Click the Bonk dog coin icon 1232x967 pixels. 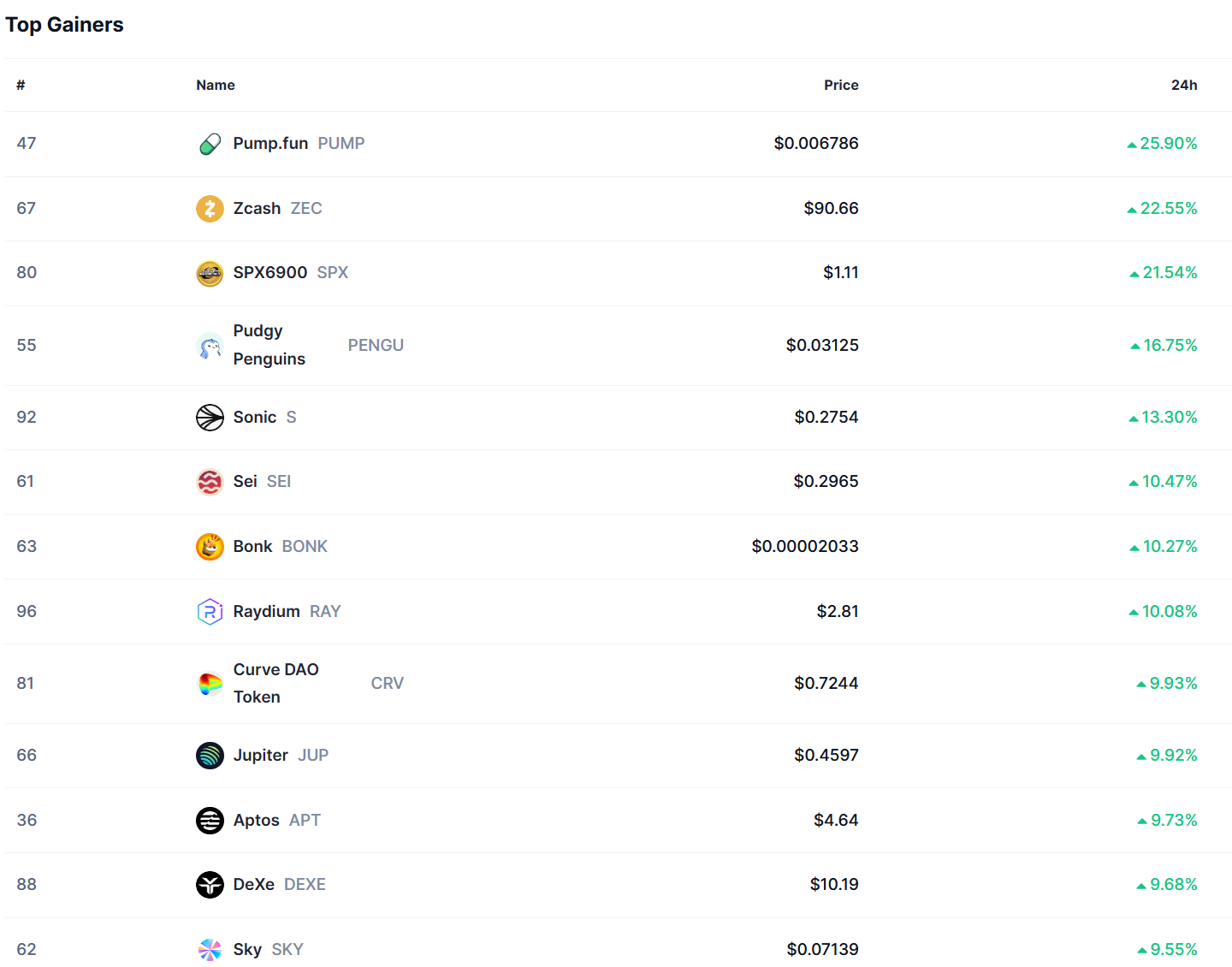[x=210, y=547]
